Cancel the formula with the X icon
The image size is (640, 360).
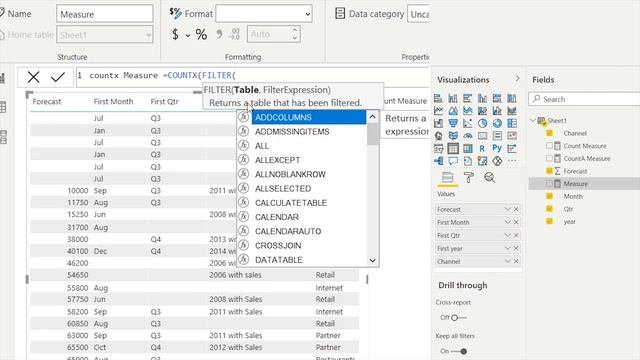pos(33,77)
